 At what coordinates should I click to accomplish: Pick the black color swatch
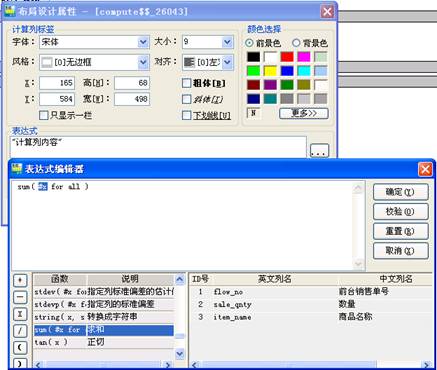[254, 57]
